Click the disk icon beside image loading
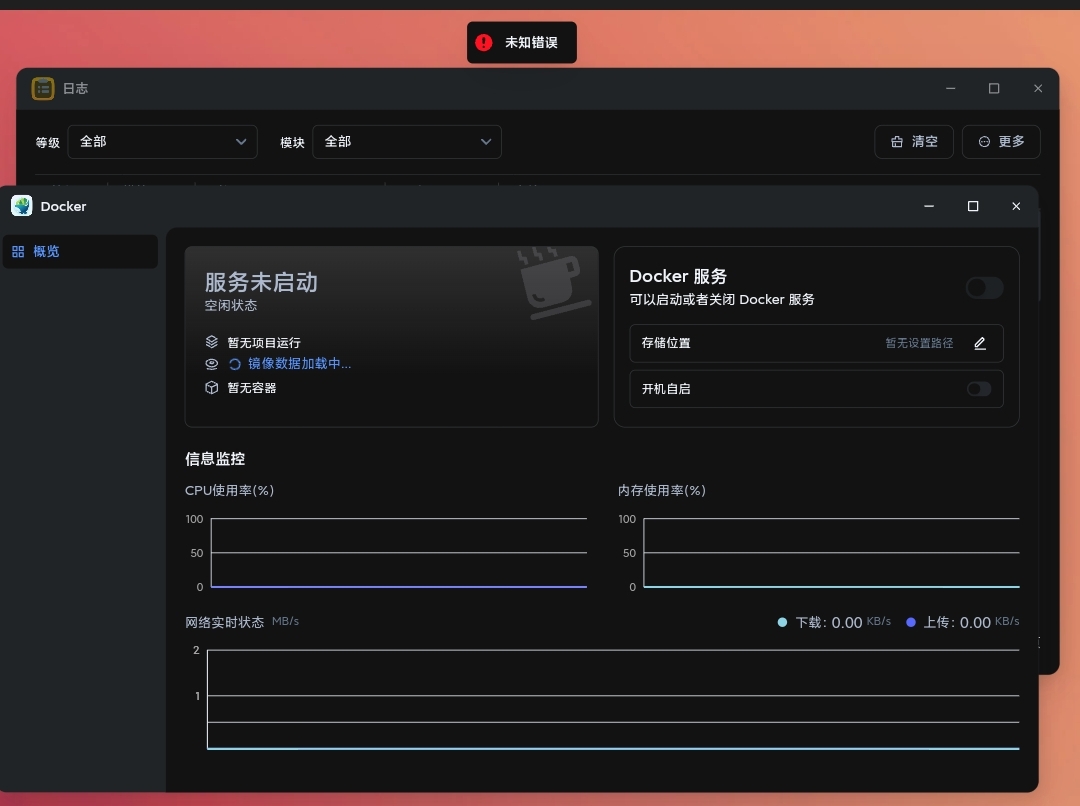The height and width of the screenshot is (806, 1080). 211,364
